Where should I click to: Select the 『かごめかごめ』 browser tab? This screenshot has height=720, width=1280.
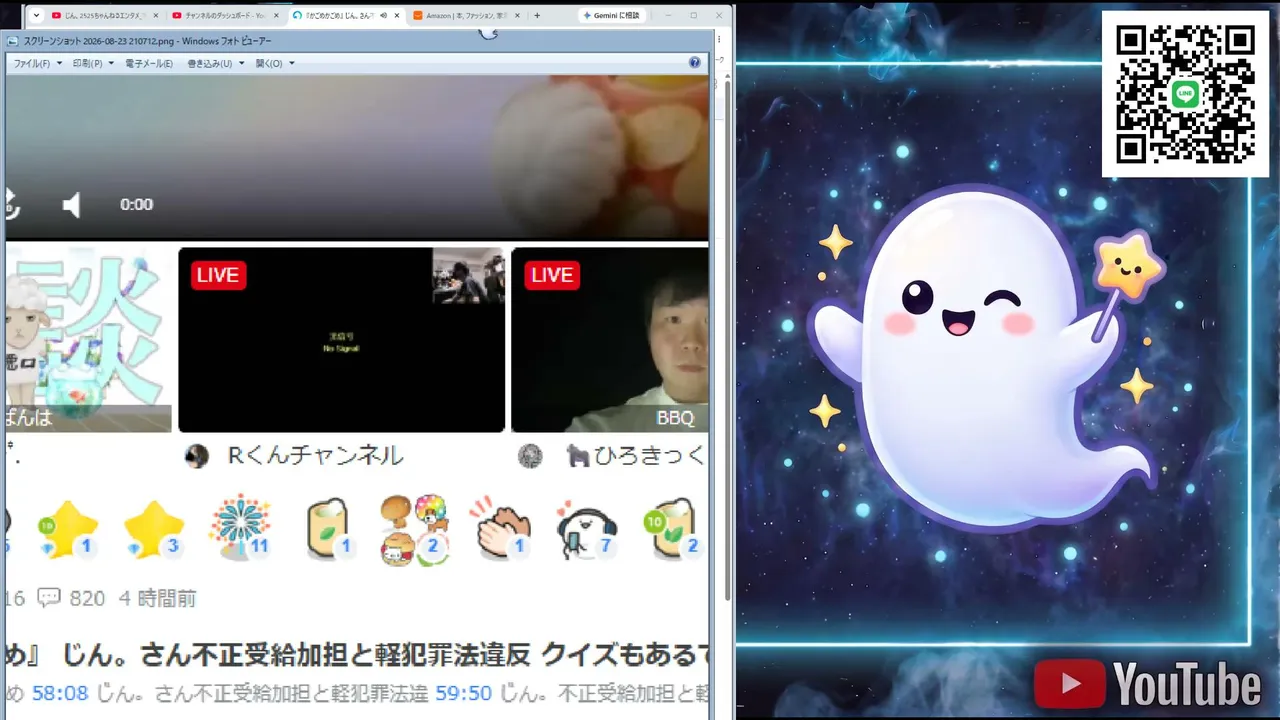pos(345,15)
